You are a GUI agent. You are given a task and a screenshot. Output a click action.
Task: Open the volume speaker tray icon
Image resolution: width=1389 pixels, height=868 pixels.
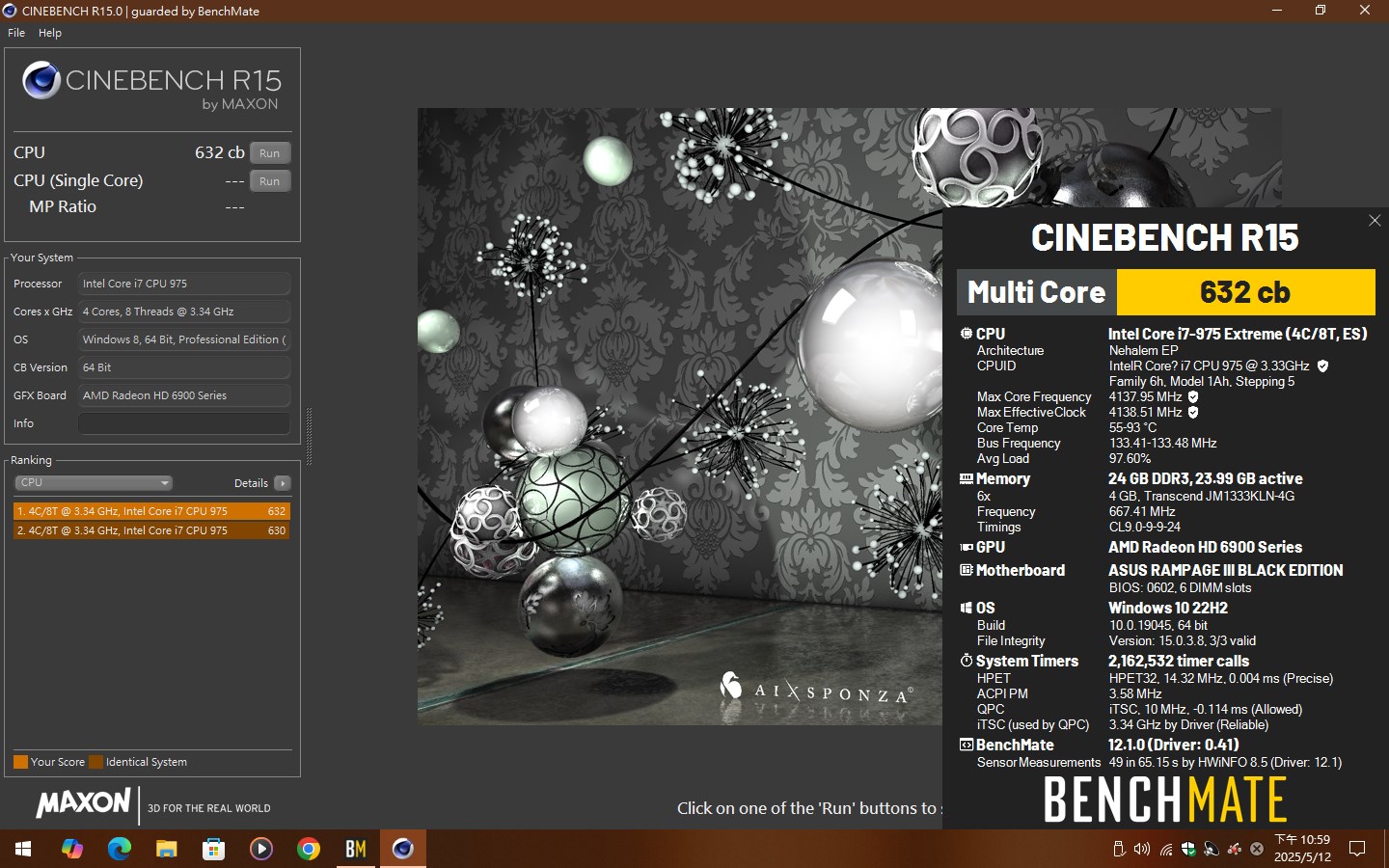click(x=1142, y=849)
